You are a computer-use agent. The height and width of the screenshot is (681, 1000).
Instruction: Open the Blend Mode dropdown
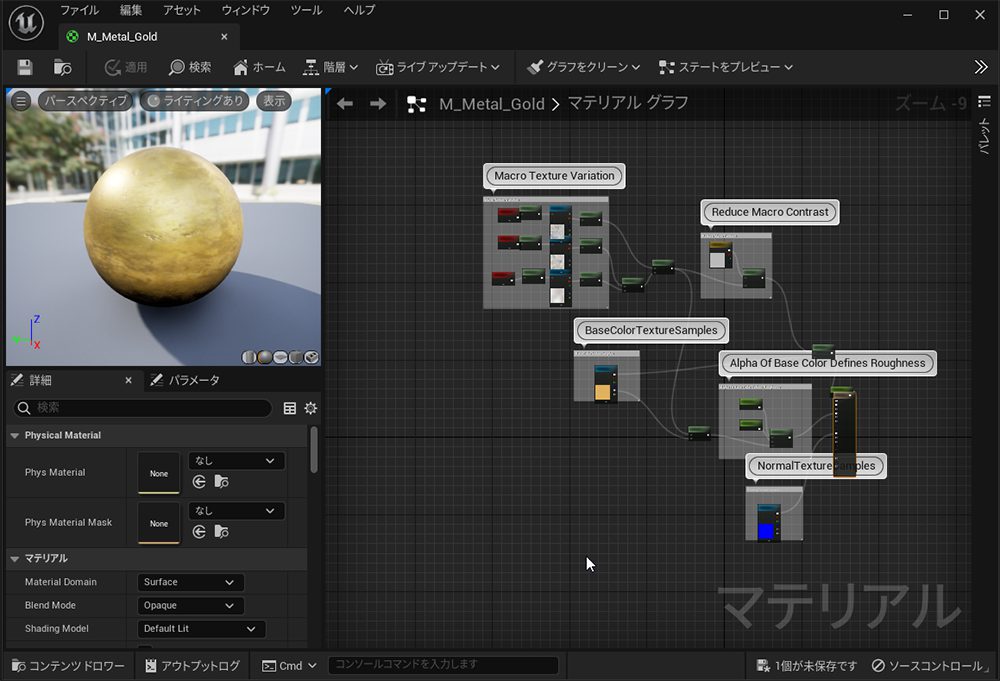click(190, 605)
